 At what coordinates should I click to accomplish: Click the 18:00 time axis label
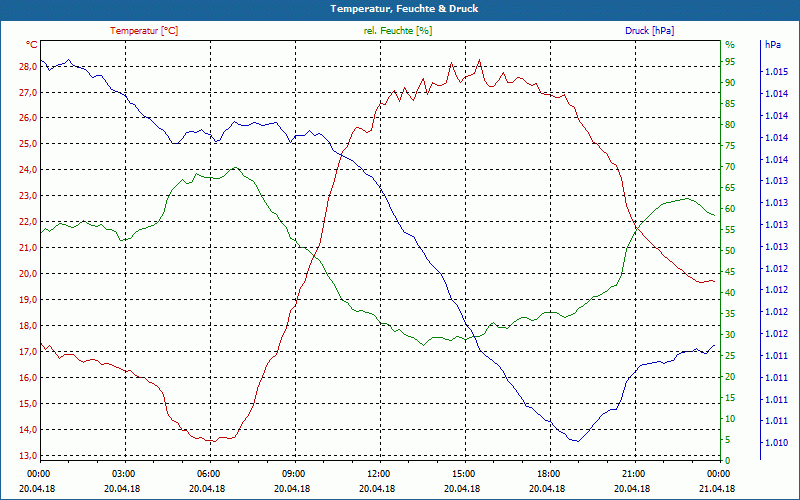pos(548,474)
